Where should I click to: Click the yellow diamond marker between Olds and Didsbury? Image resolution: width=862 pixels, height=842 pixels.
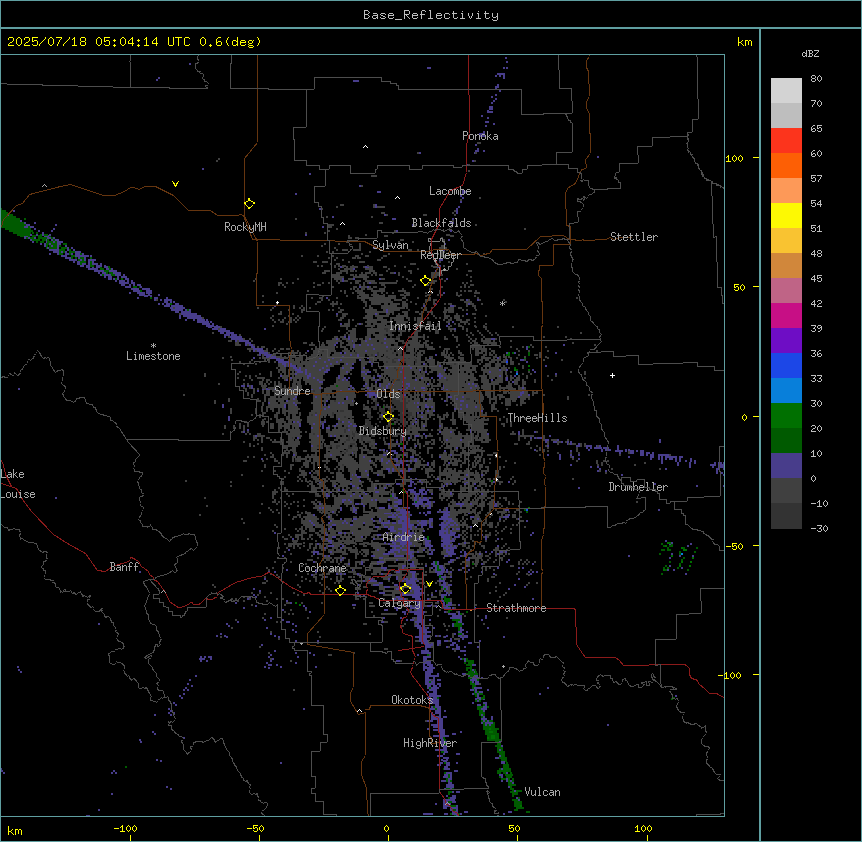pyautogui.click(x=388, y=417)
